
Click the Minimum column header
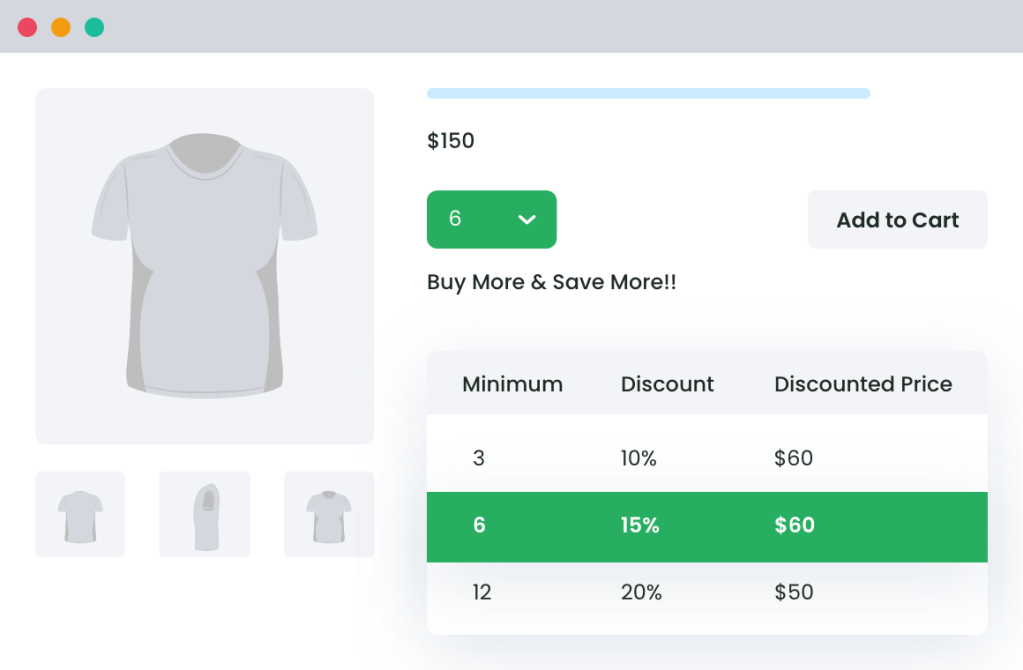(x=512, y=384)
